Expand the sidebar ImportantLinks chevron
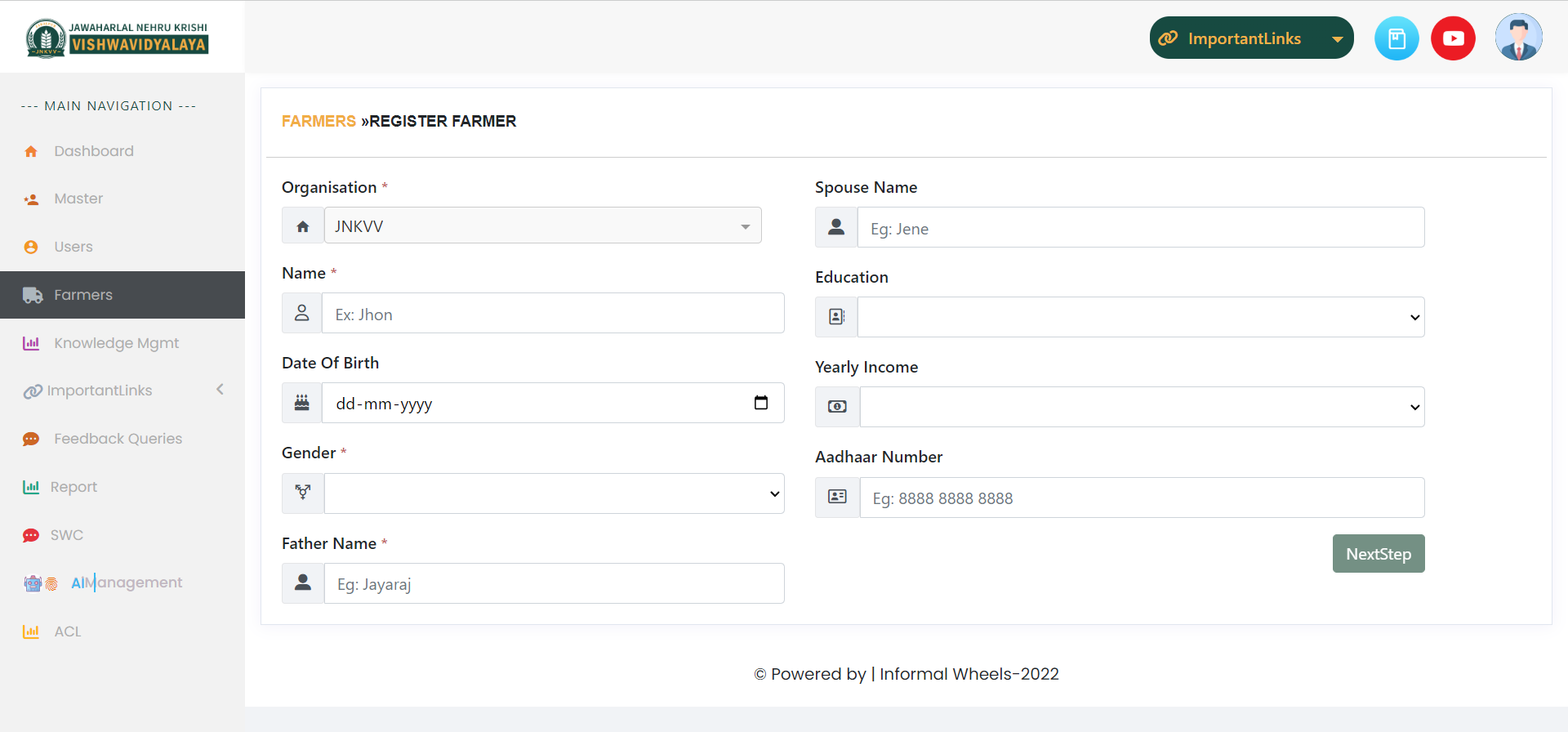Image resolution: width=1568 pixels, height=732 pixels. pyautogui.click(x=220, y=390)
